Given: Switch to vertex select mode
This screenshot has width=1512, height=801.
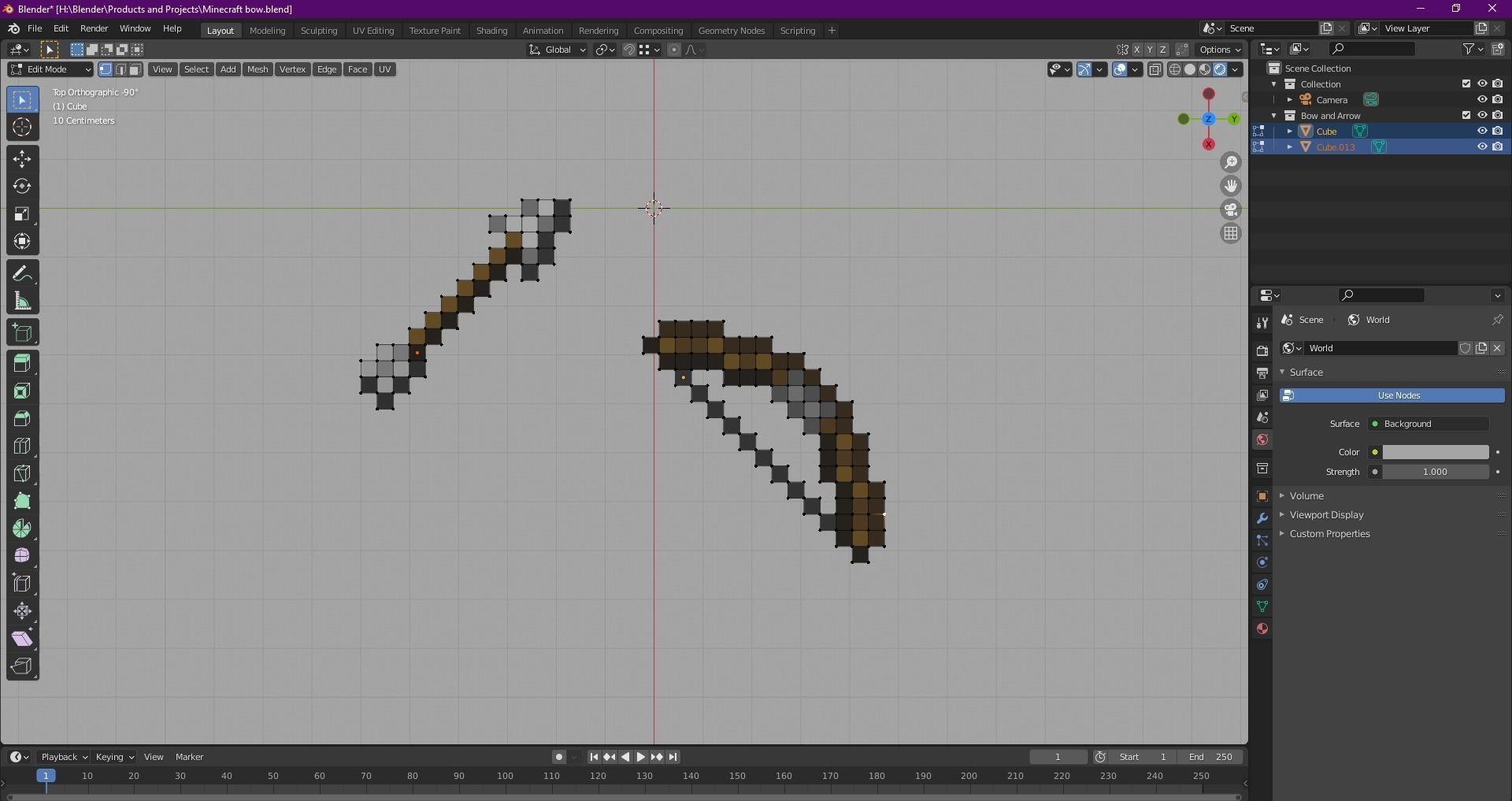Looking at the screenshot, I should [x=106, y=69].
